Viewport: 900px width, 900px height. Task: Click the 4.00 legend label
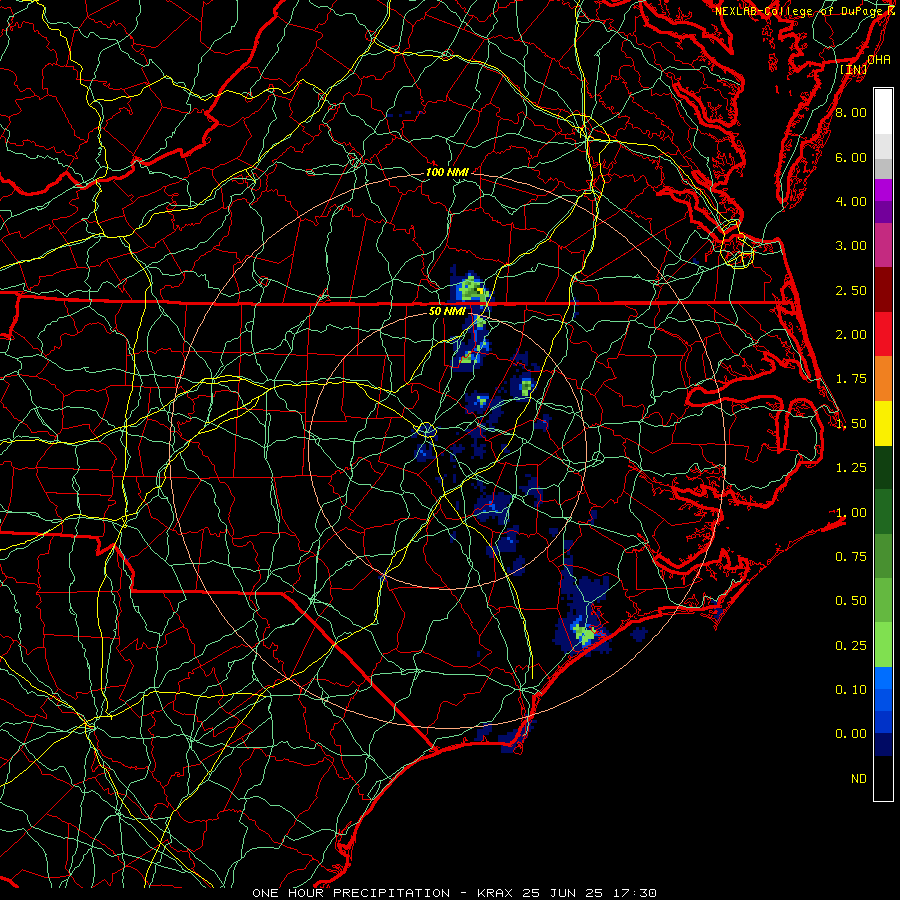point(851,201)
